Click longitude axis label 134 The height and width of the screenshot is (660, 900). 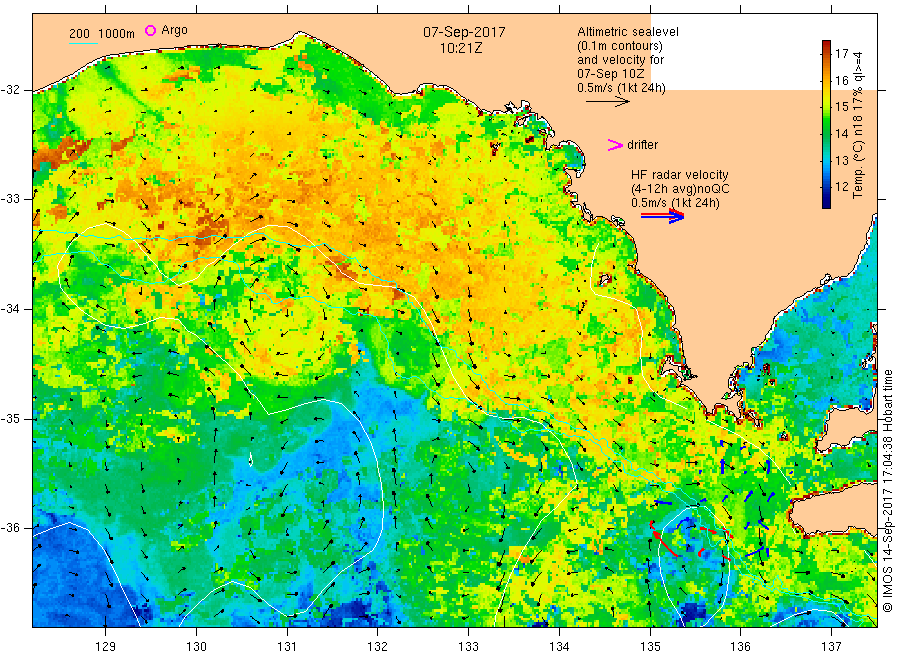pyautogui.click(x=559, y=647)
